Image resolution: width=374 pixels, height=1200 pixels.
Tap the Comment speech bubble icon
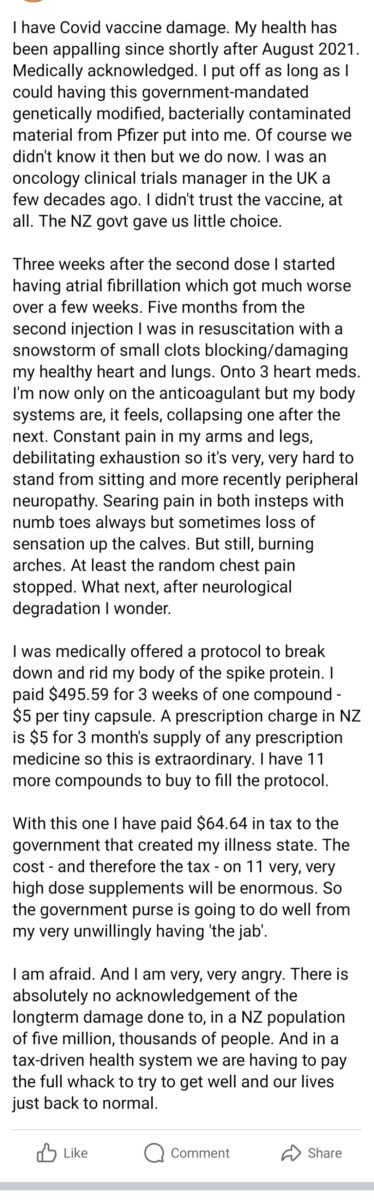tap(154, 1152)
